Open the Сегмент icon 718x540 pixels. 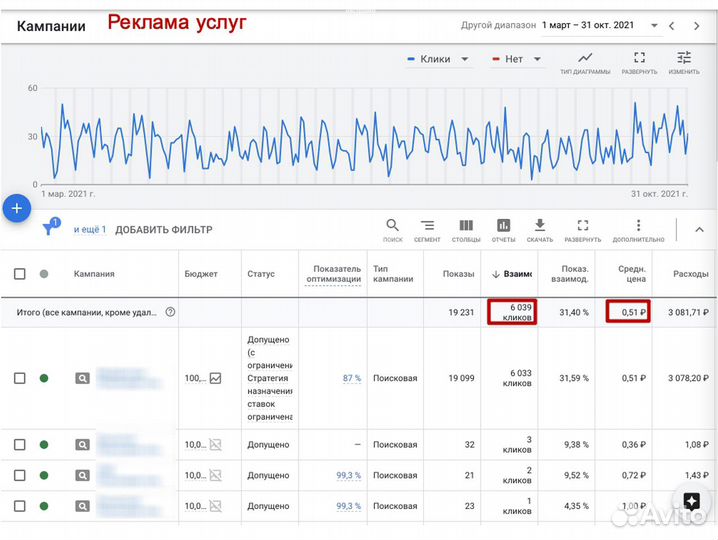click(427, 225)
